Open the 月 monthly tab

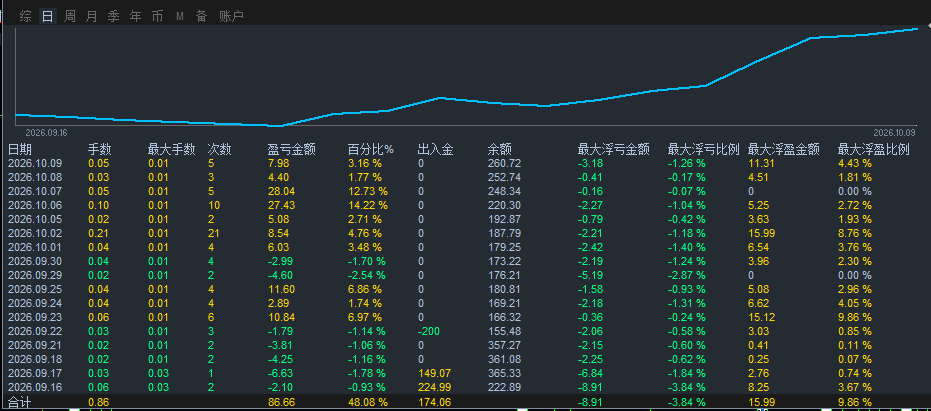[x=91, y=17]
